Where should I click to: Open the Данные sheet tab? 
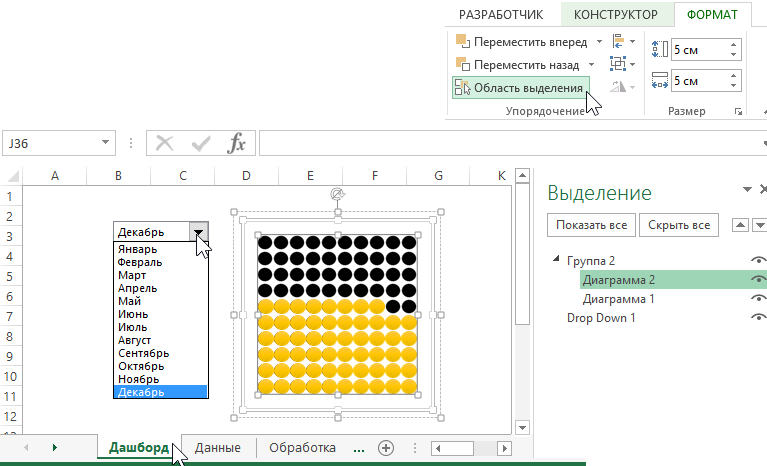(217, 448)
